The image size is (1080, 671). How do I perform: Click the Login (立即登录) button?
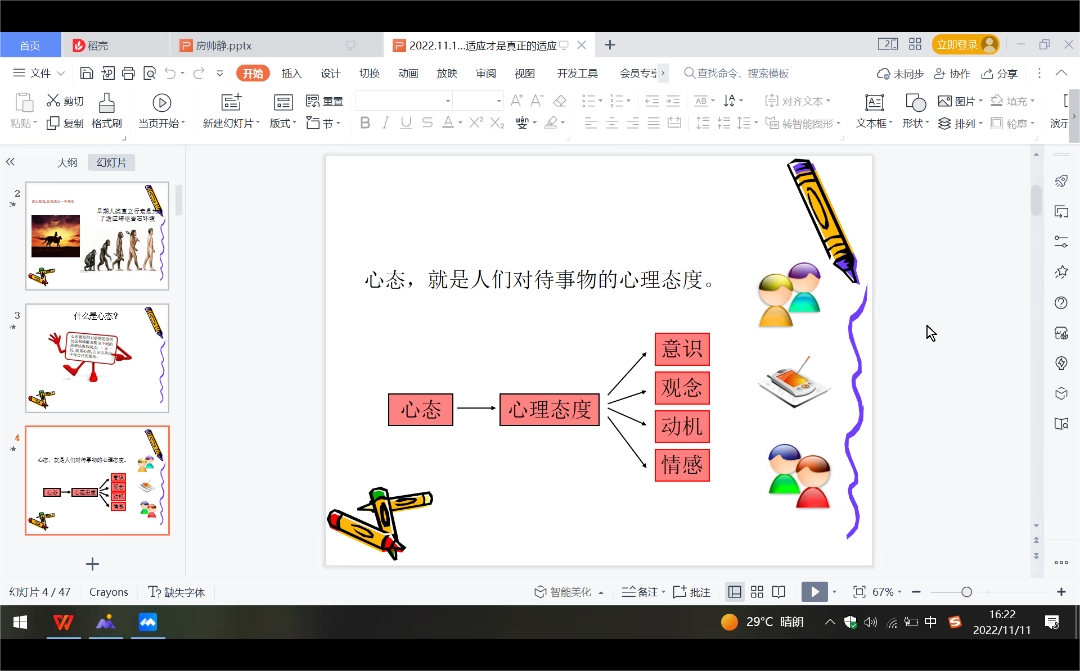click(965, 45)
